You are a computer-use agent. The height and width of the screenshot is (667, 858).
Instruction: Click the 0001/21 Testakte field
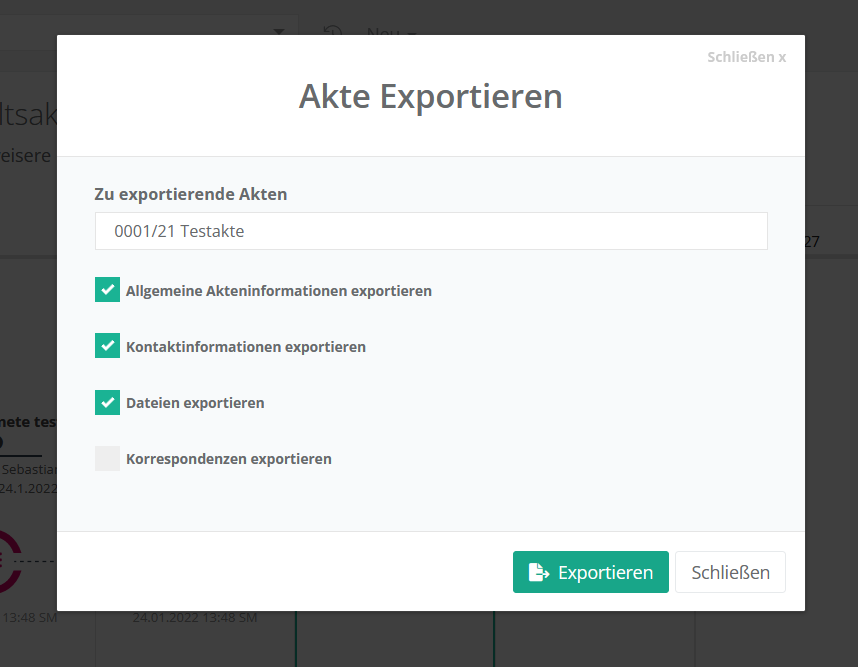pos(431,231)
